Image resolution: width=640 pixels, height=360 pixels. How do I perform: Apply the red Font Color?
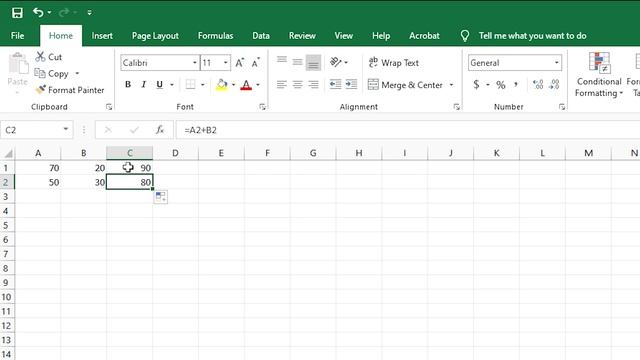tap(246, 84)
